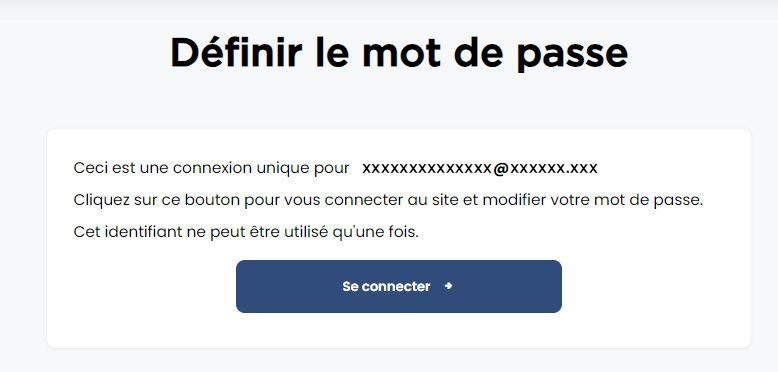The image size is (778, 372).
Task: Click the word Définir in the title
Action: (236, 52)
